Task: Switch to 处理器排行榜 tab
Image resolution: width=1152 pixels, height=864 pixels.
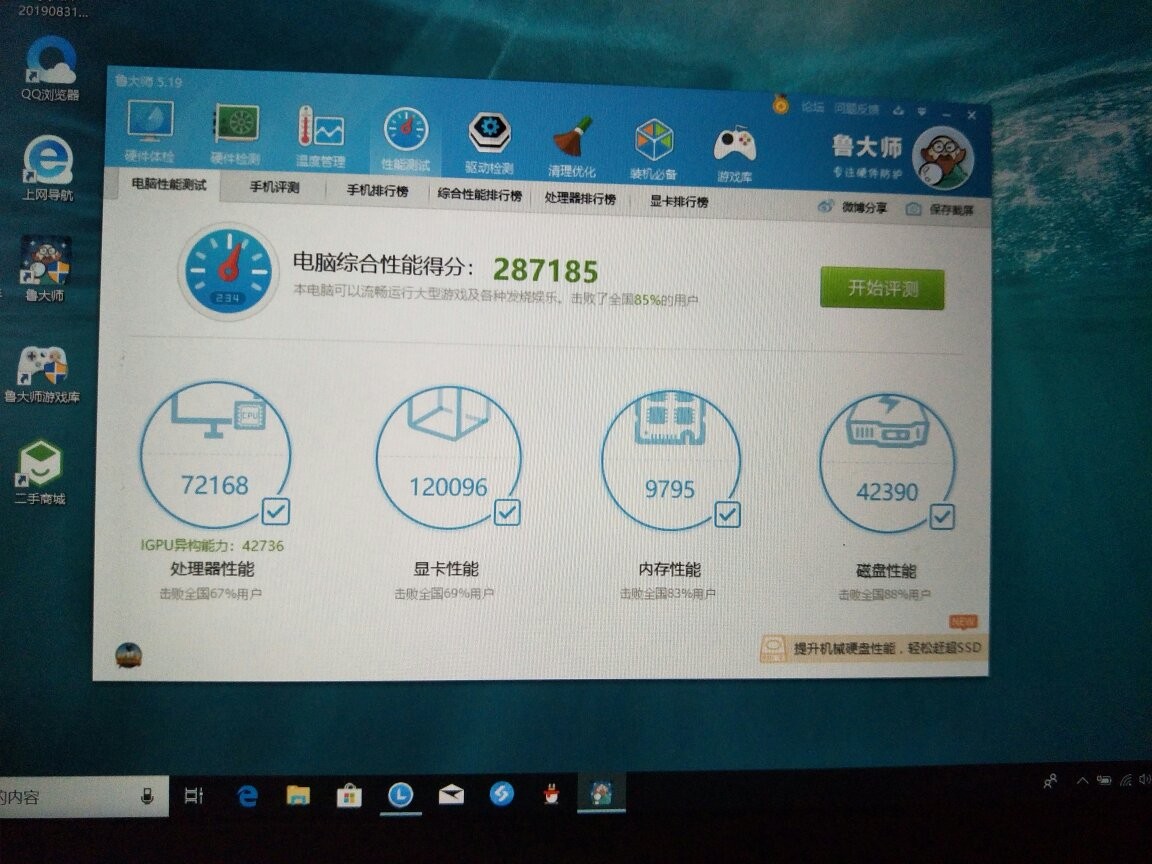Action: click(x=580, y=198)
